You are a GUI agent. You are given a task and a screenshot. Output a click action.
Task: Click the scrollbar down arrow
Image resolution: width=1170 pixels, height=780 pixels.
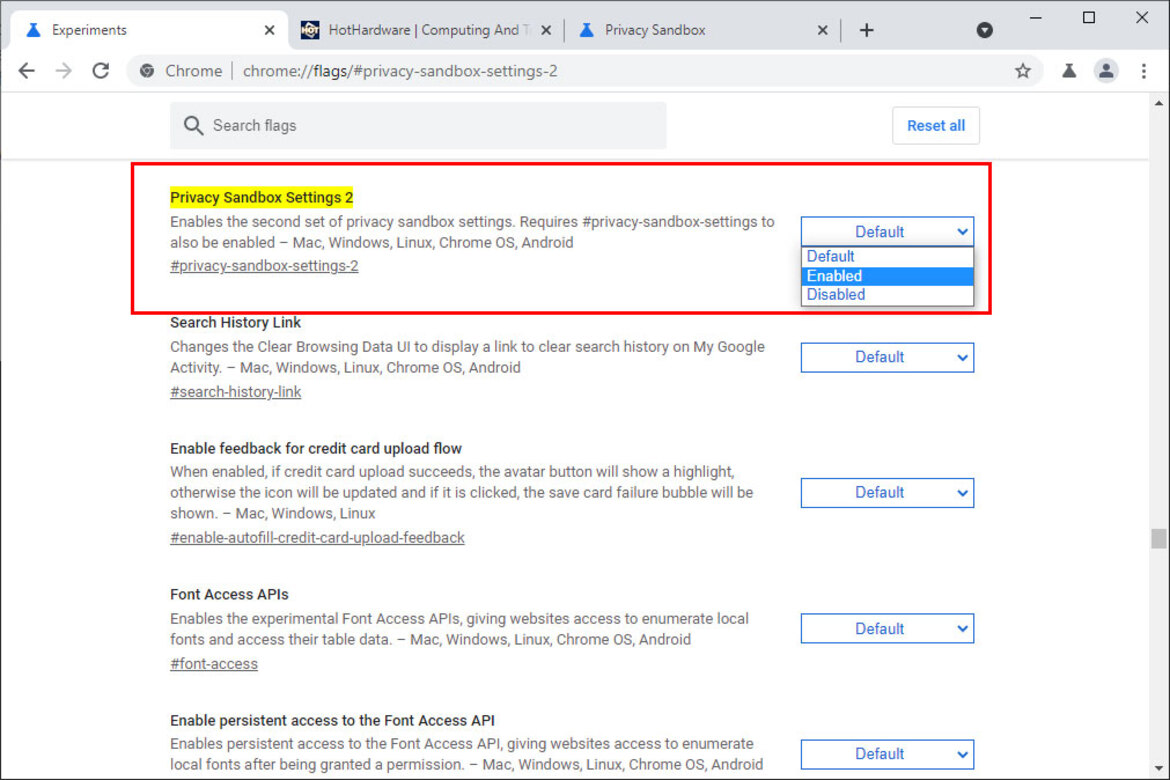(x=1158, y=768)
